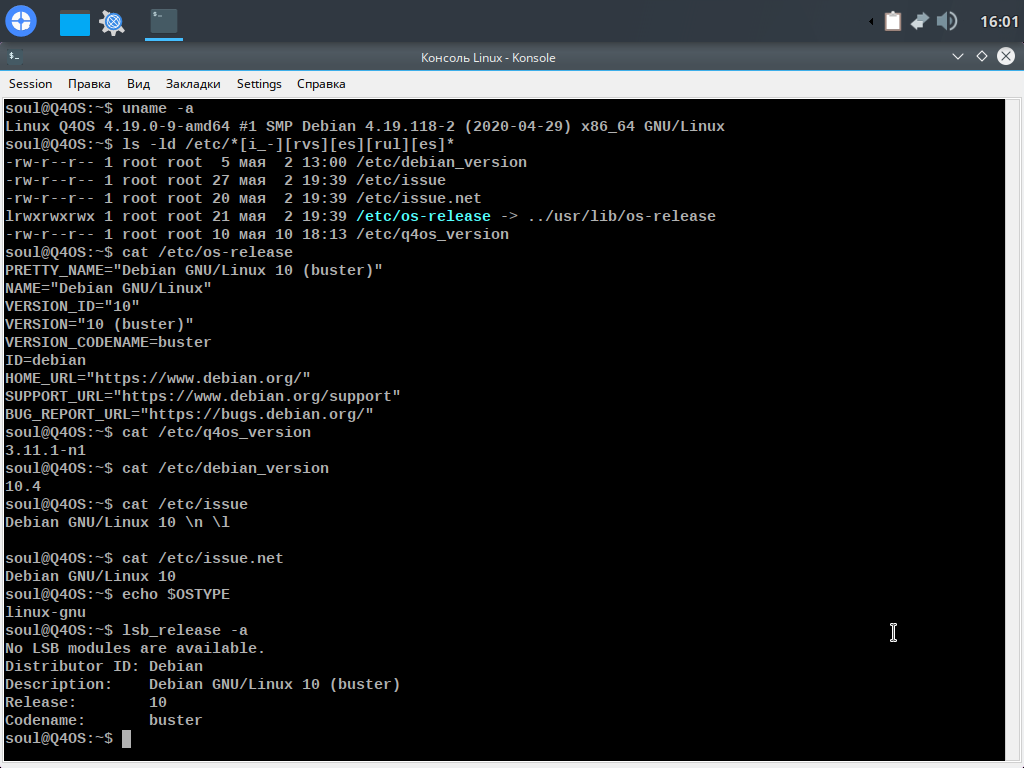This screenshot has height=768, width=1024.
Task: Click the /etc/os-release cyan symlink text
Action: pos(424,216)
